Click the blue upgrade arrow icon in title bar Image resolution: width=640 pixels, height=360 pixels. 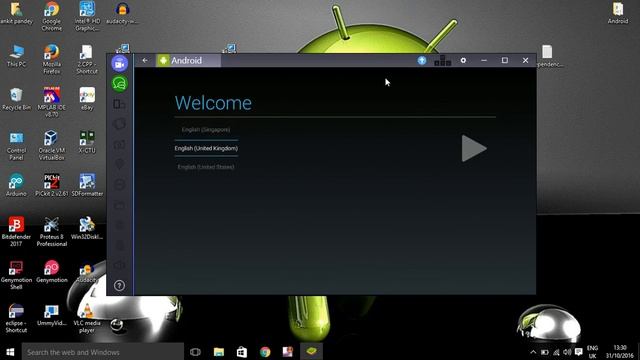[x=422, y=60]
